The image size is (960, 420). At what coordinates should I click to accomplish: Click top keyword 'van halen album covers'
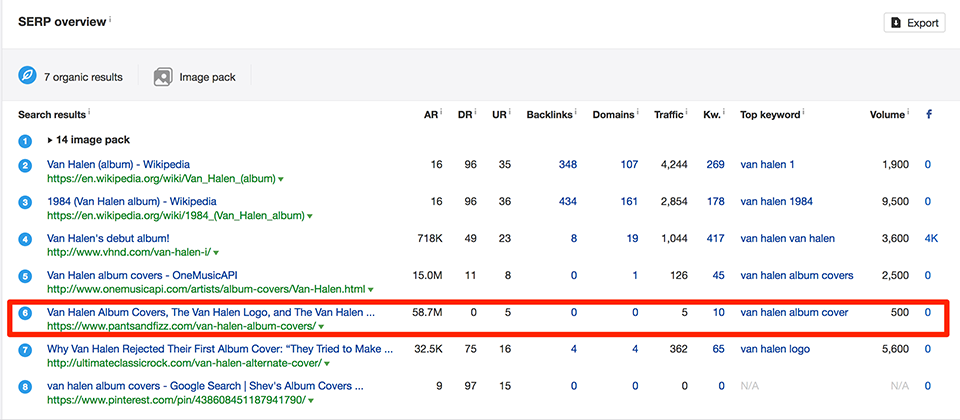click(797, 276)
